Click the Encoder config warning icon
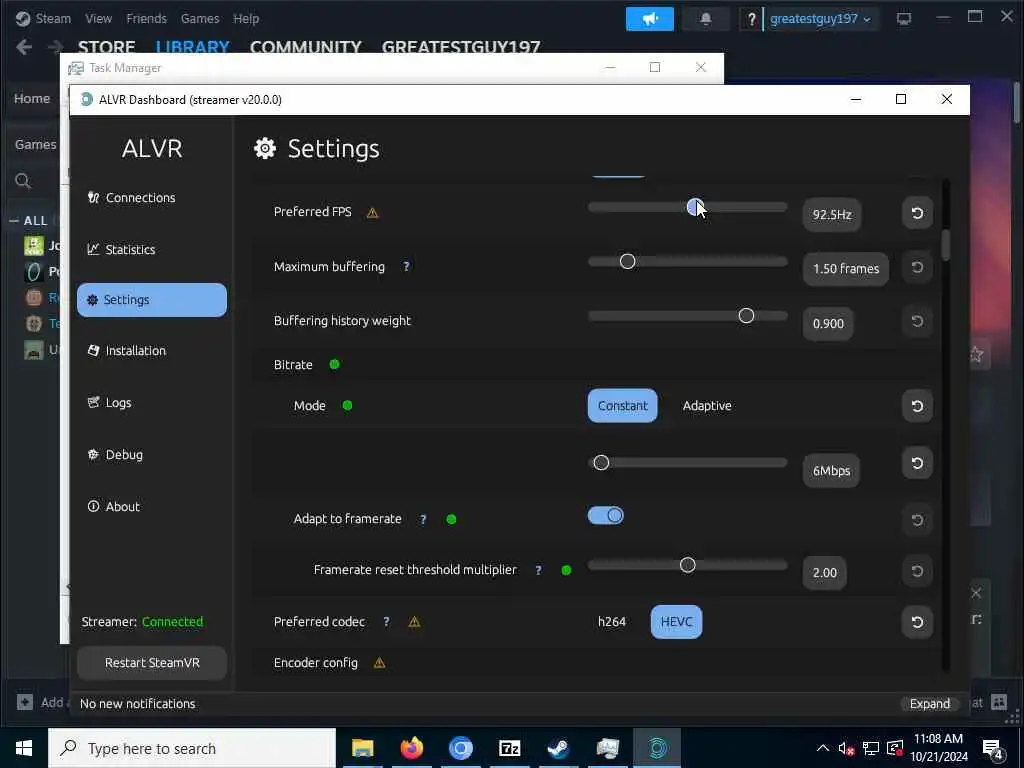The image size is (1024, 768). (x=379, y=664)
